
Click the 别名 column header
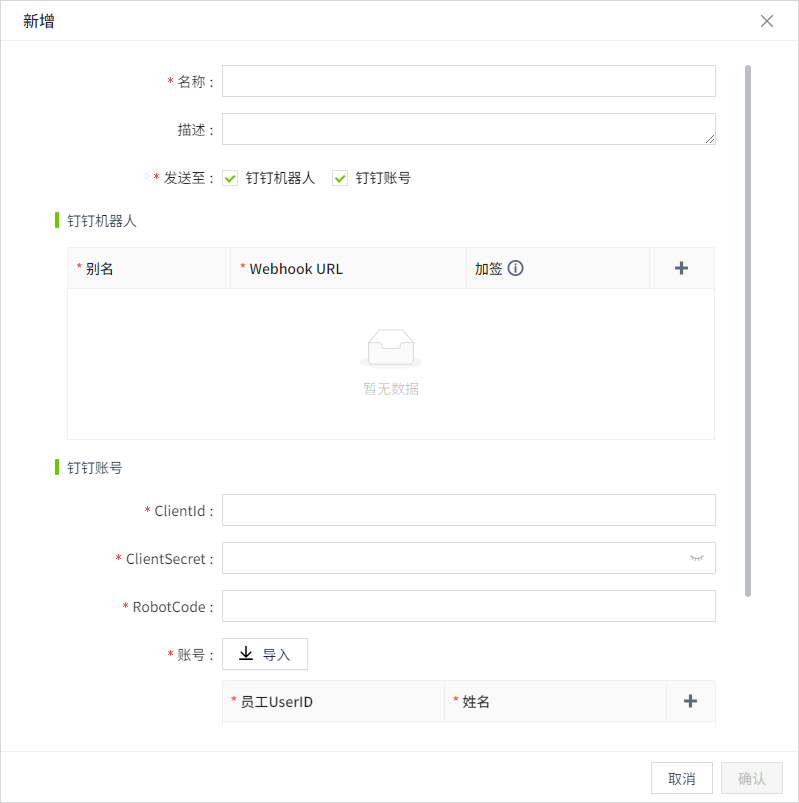(x=100, y=269)
